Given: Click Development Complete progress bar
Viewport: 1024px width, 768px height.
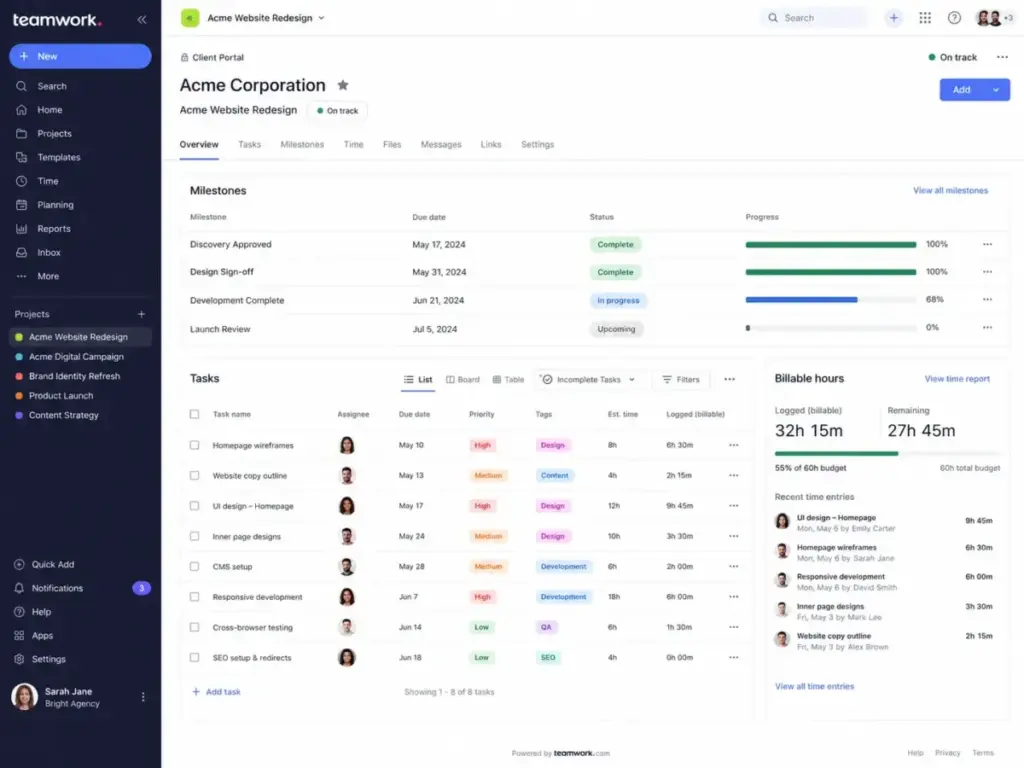Looking at the screenshot, I should 831,300.
